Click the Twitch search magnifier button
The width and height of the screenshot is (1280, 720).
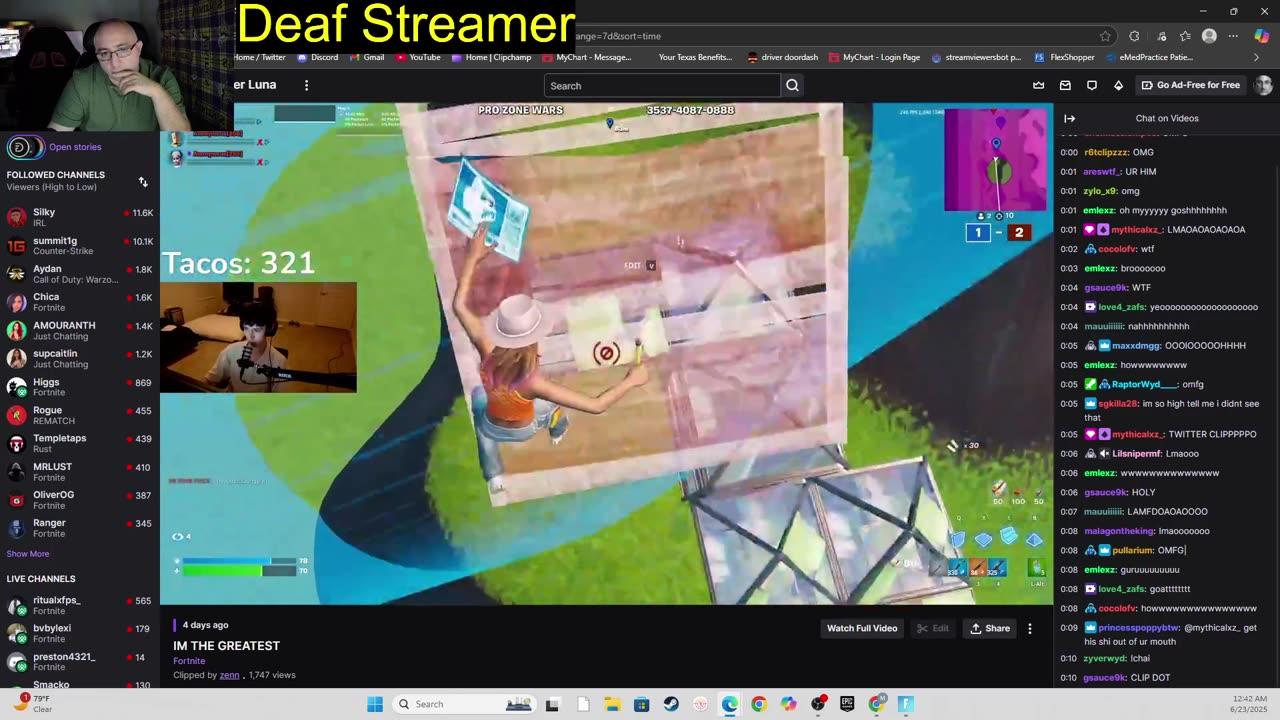[792, 85]
